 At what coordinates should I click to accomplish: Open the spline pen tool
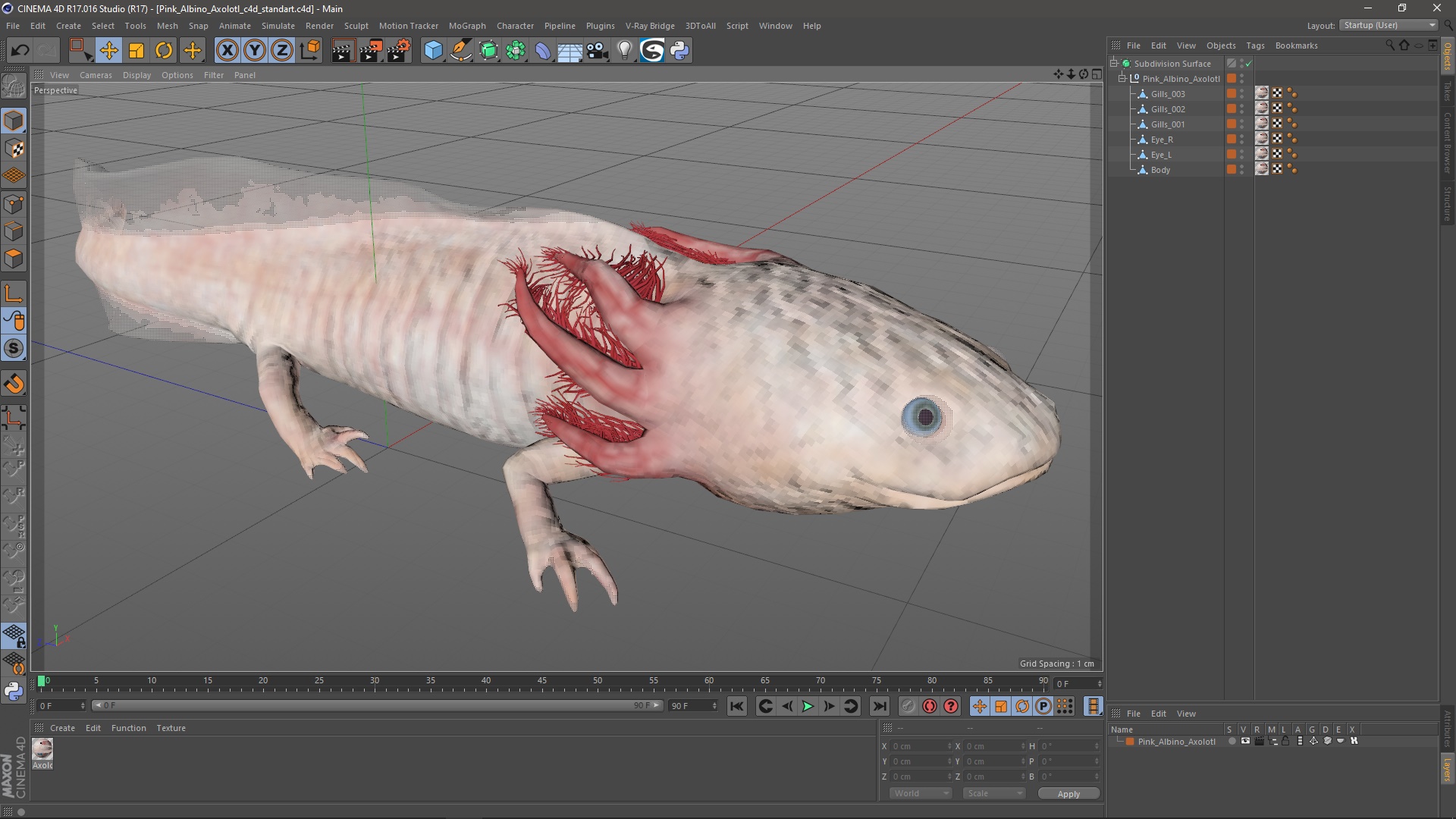461,50
